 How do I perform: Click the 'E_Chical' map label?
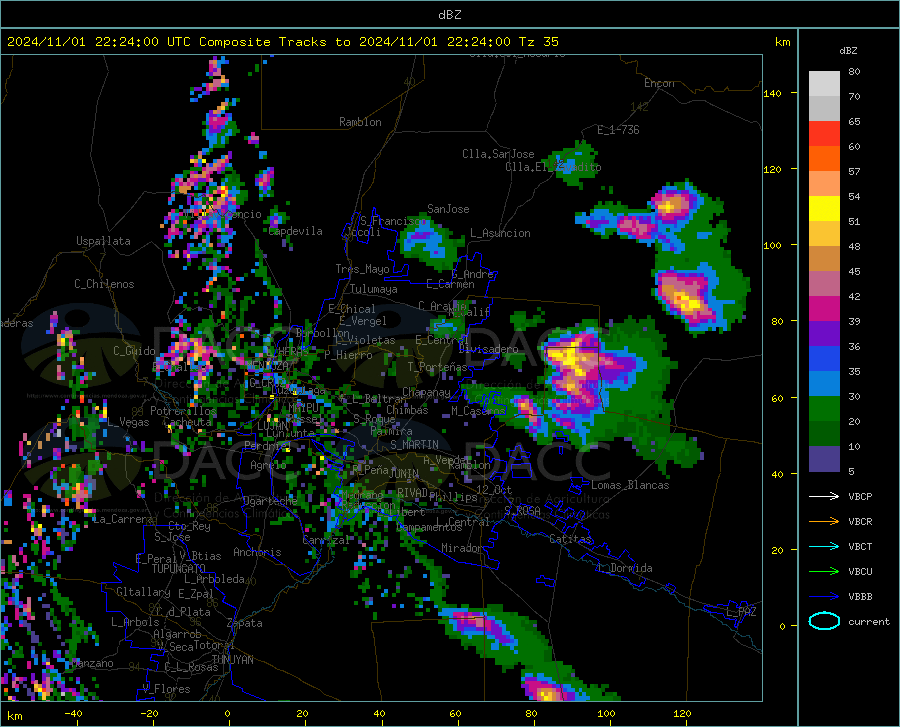pyautogui.click(x=352, y=309)
